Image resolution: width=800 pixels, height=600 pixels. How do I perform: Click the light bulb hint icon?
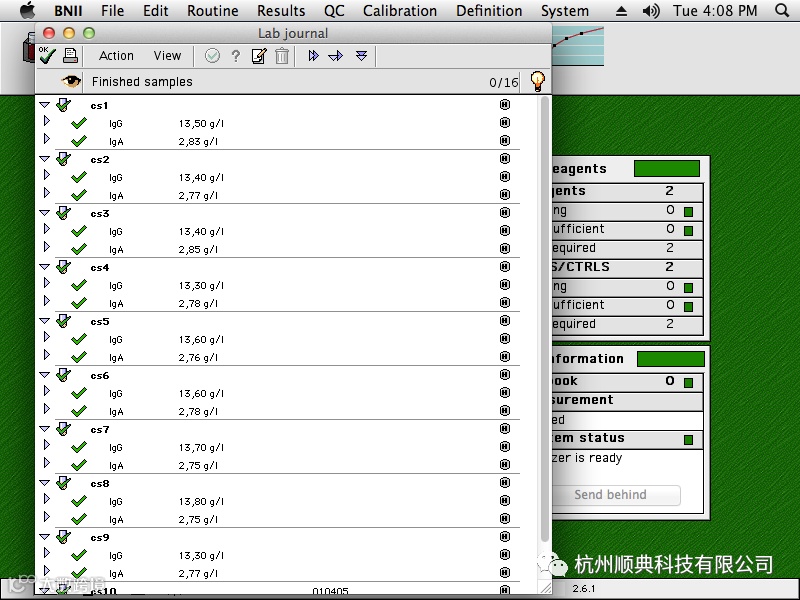tap(538, 81)
